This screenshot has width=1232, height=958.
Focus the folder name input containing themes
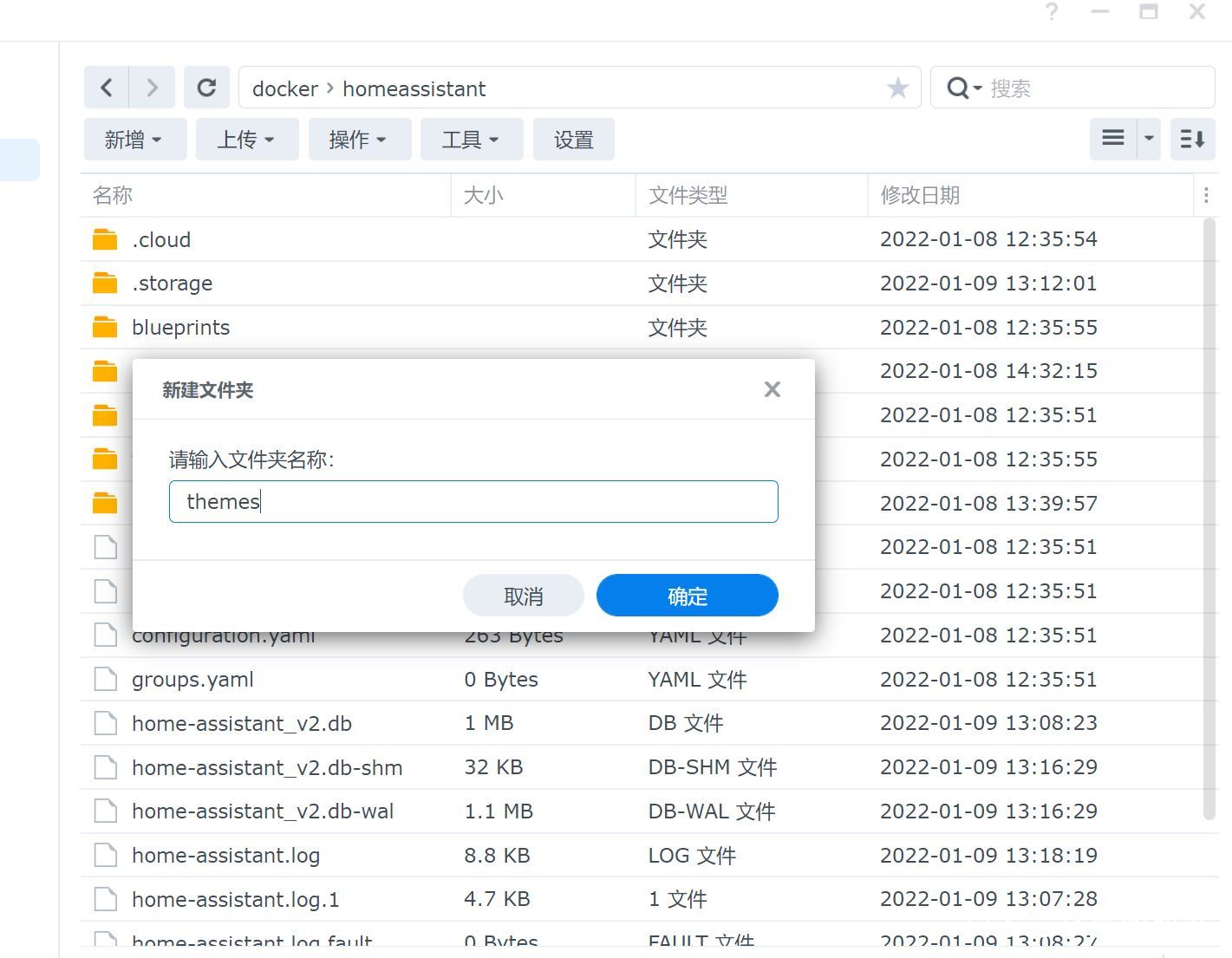click(x=473, y=501)
